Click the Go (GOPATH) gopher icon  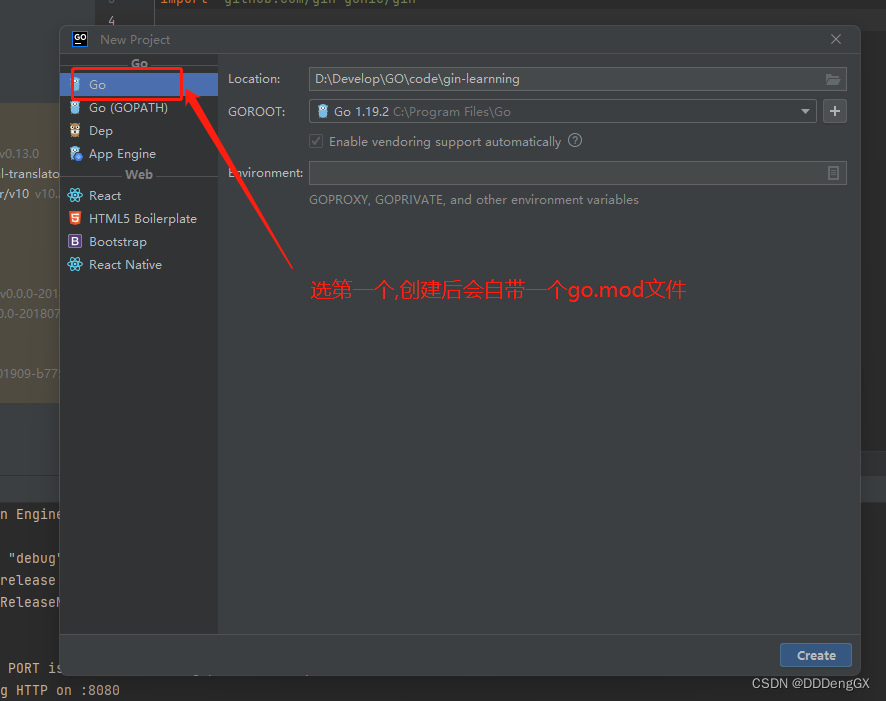(75, 107)
